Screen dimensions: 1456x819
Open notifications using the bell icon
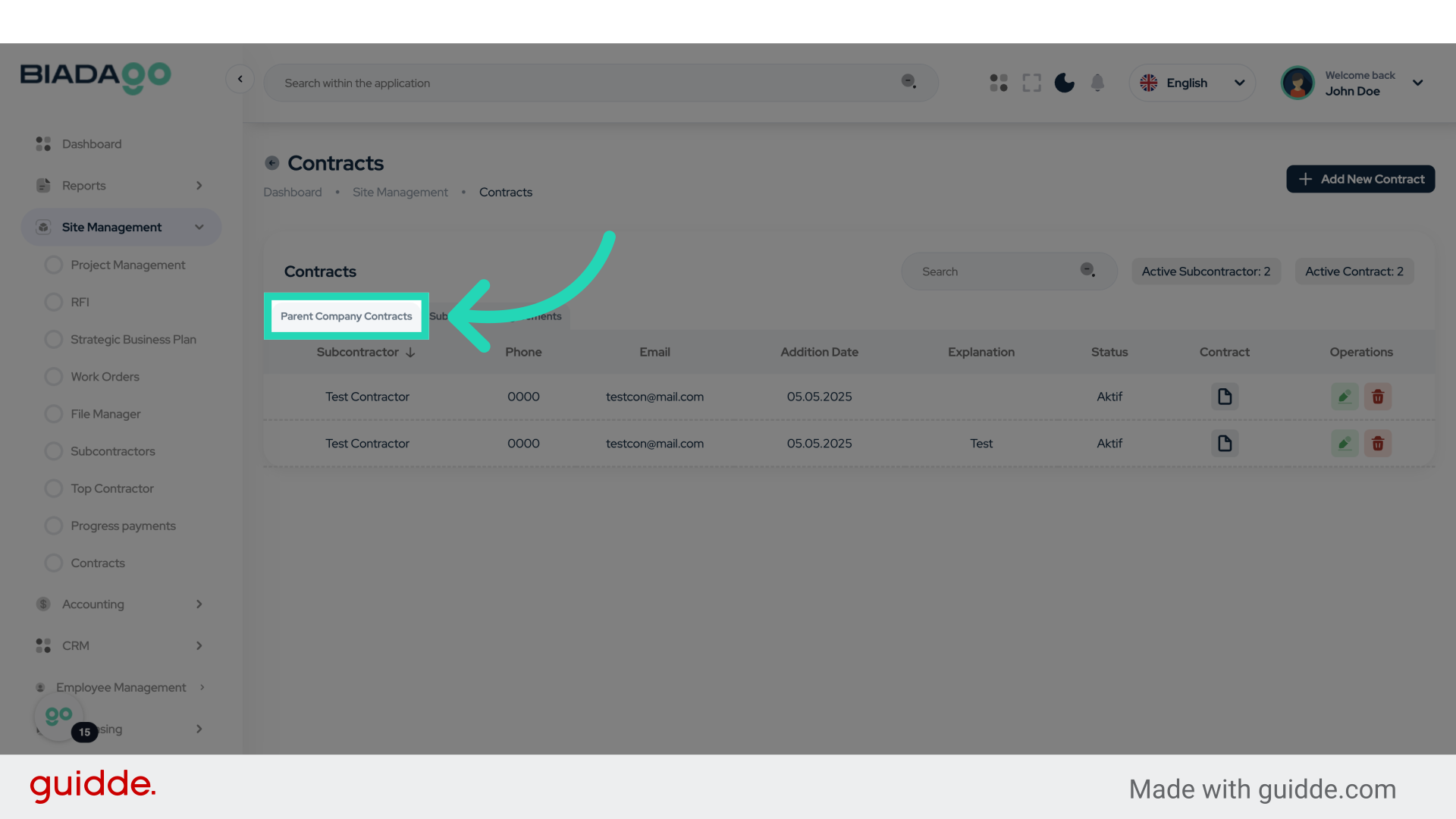coord(1097,83)
